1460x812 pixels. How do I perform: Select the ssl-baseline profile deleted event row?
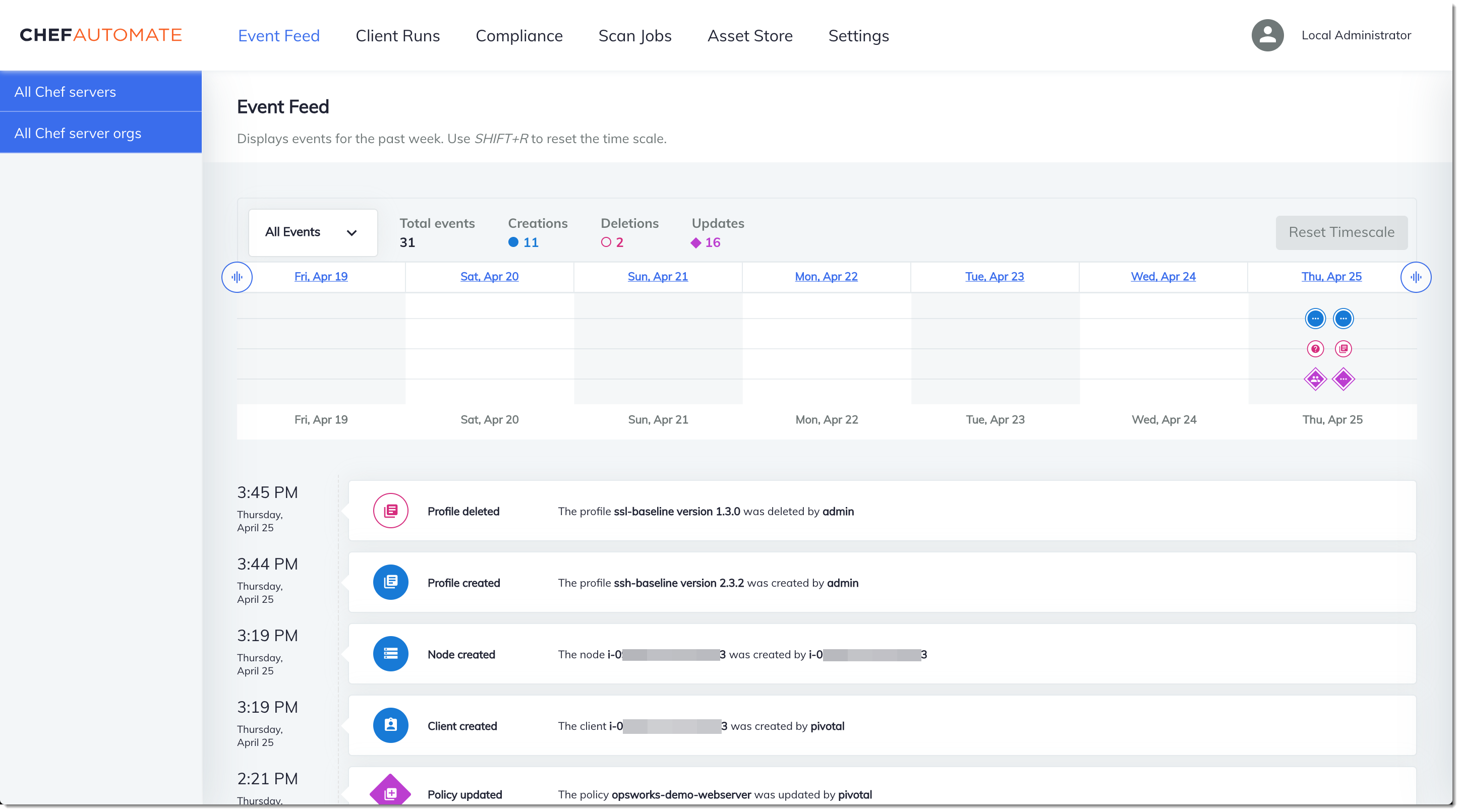(883, 511)
